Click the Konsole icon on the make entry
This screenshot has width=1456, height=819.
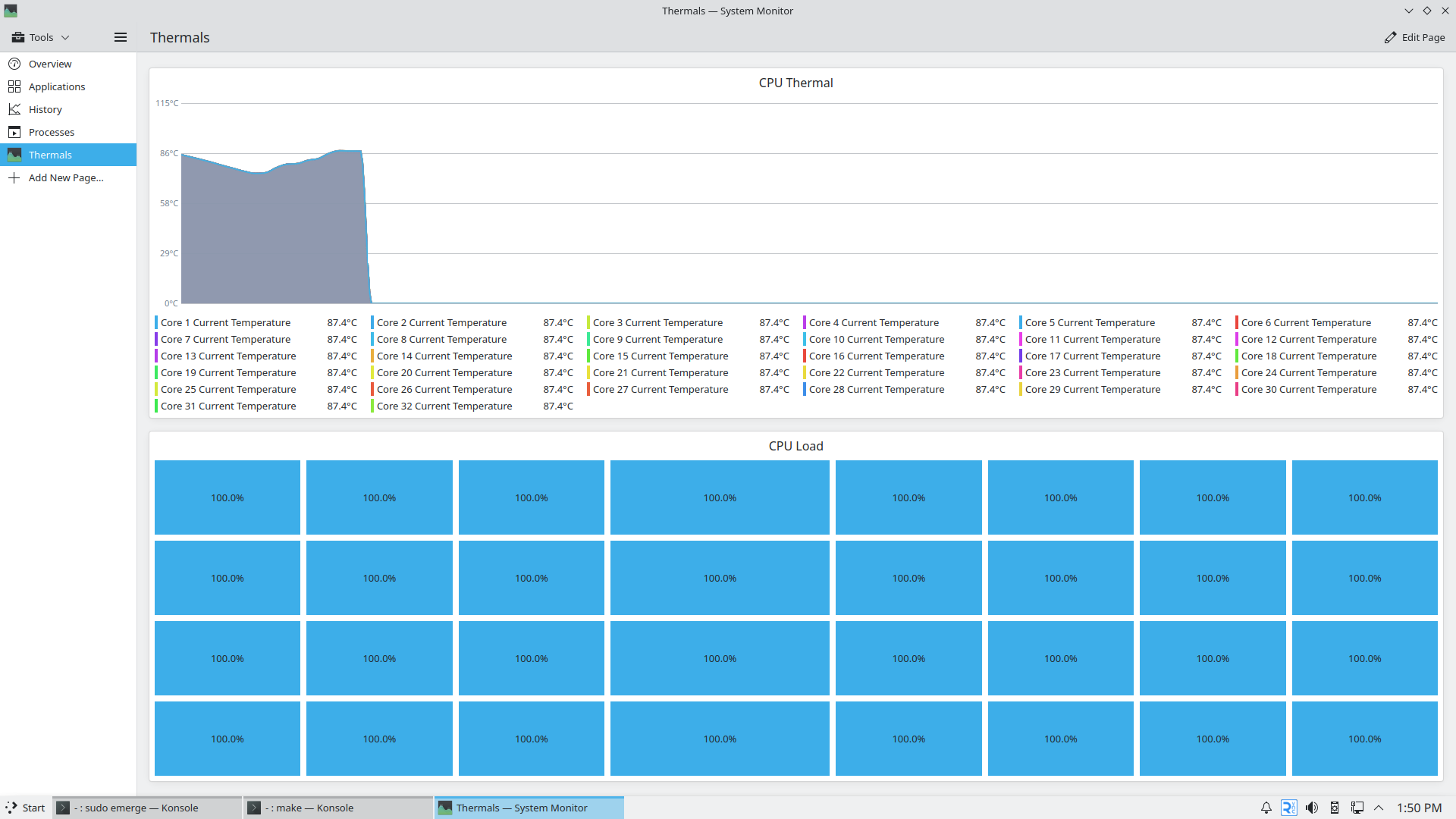tap(255, 808)
